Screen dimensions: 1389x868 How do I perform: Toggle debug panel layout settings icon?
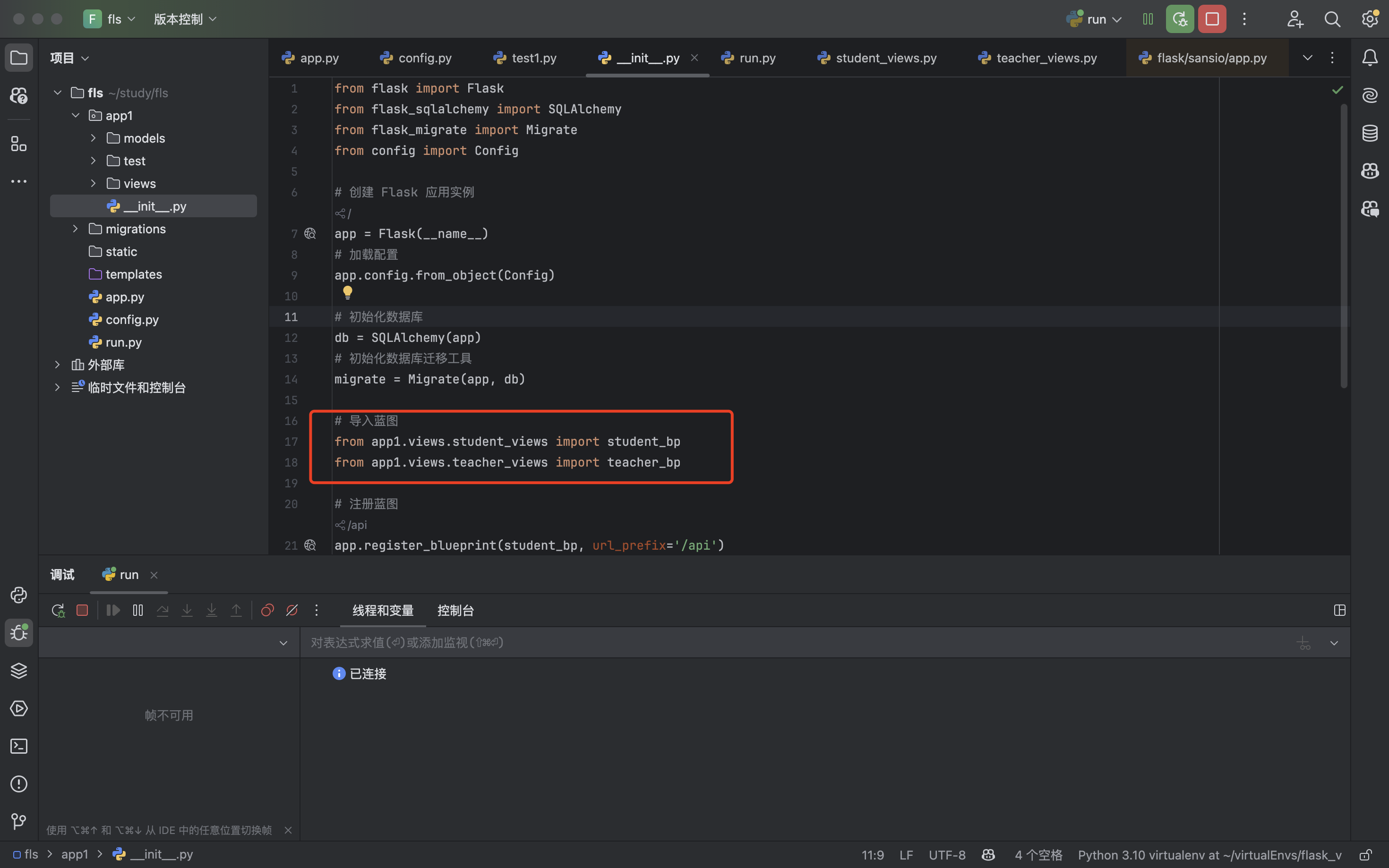1339,610
